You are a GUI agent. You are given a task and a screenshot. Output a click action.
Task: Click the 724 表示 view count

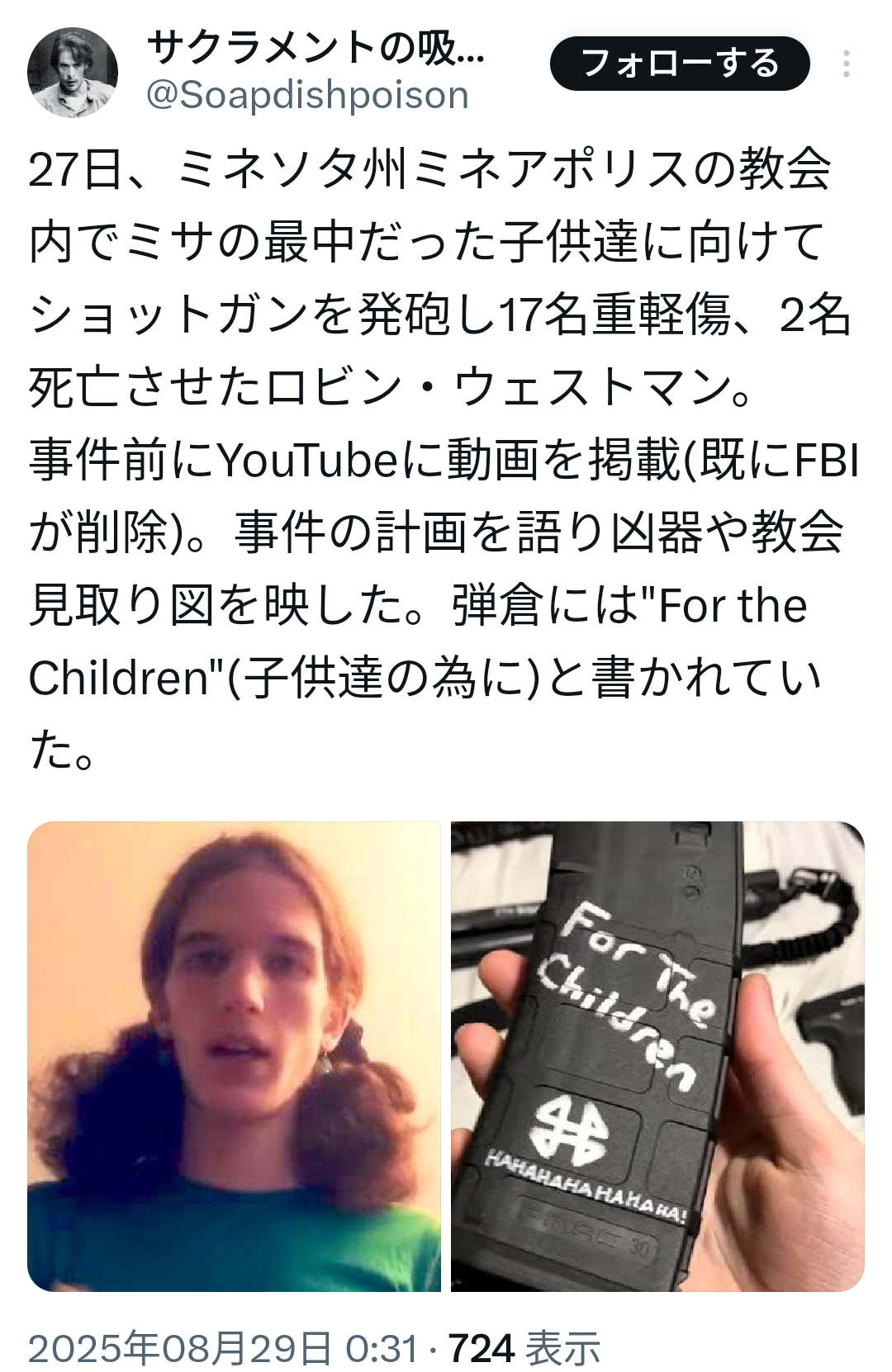(524, 1348)
